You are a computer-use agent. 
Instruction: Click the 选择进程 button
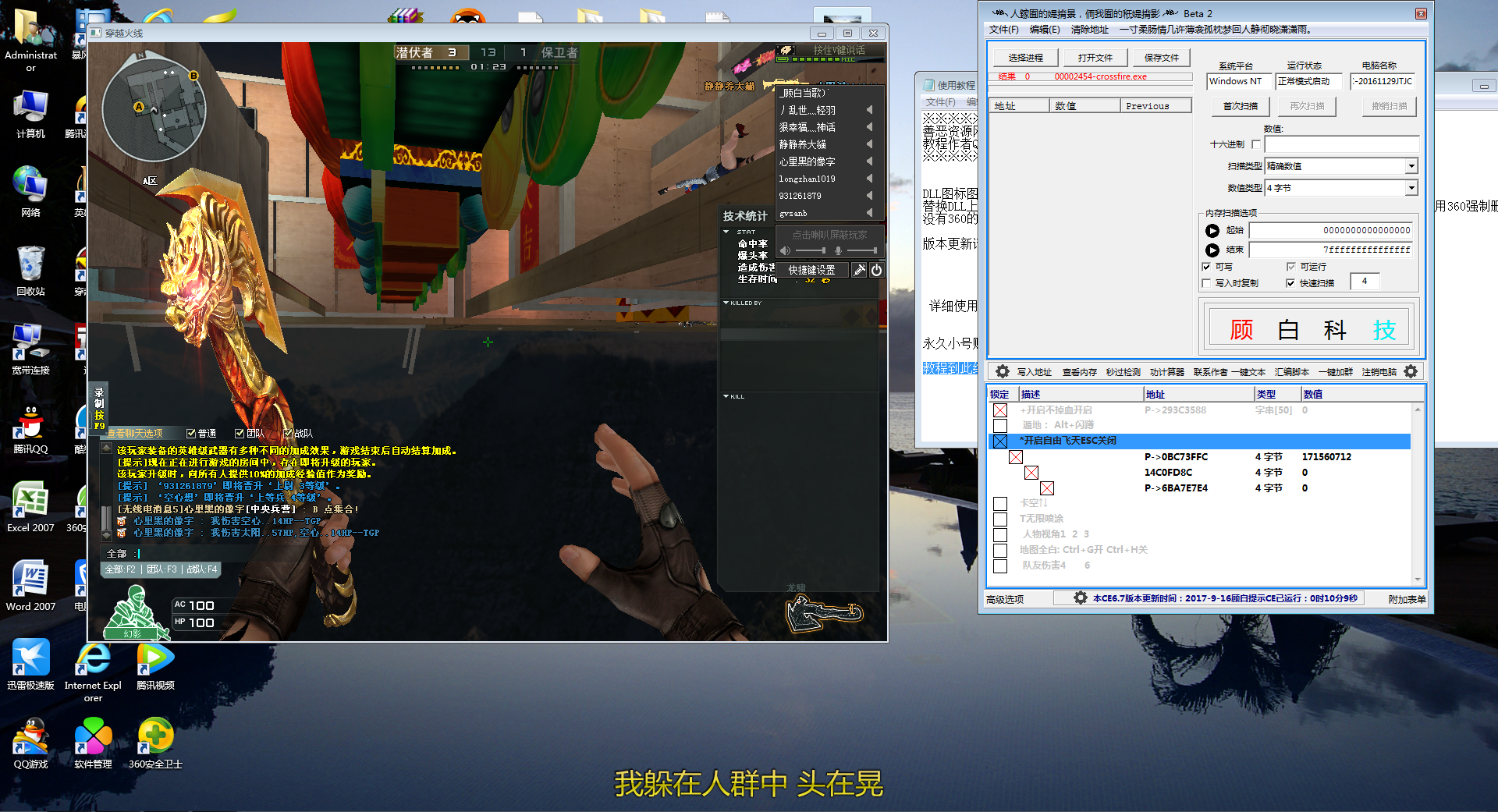pos(1025,58)
